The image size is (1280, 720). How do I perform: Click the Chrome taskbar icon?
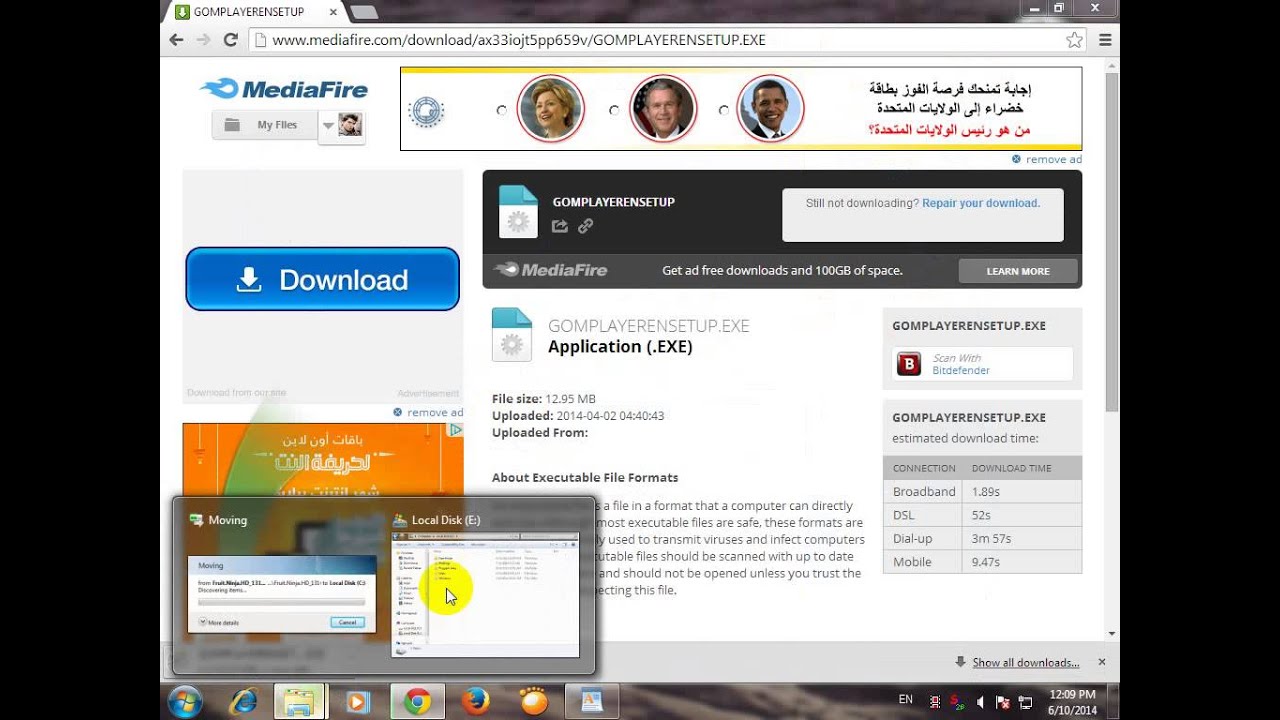point(417,702)
